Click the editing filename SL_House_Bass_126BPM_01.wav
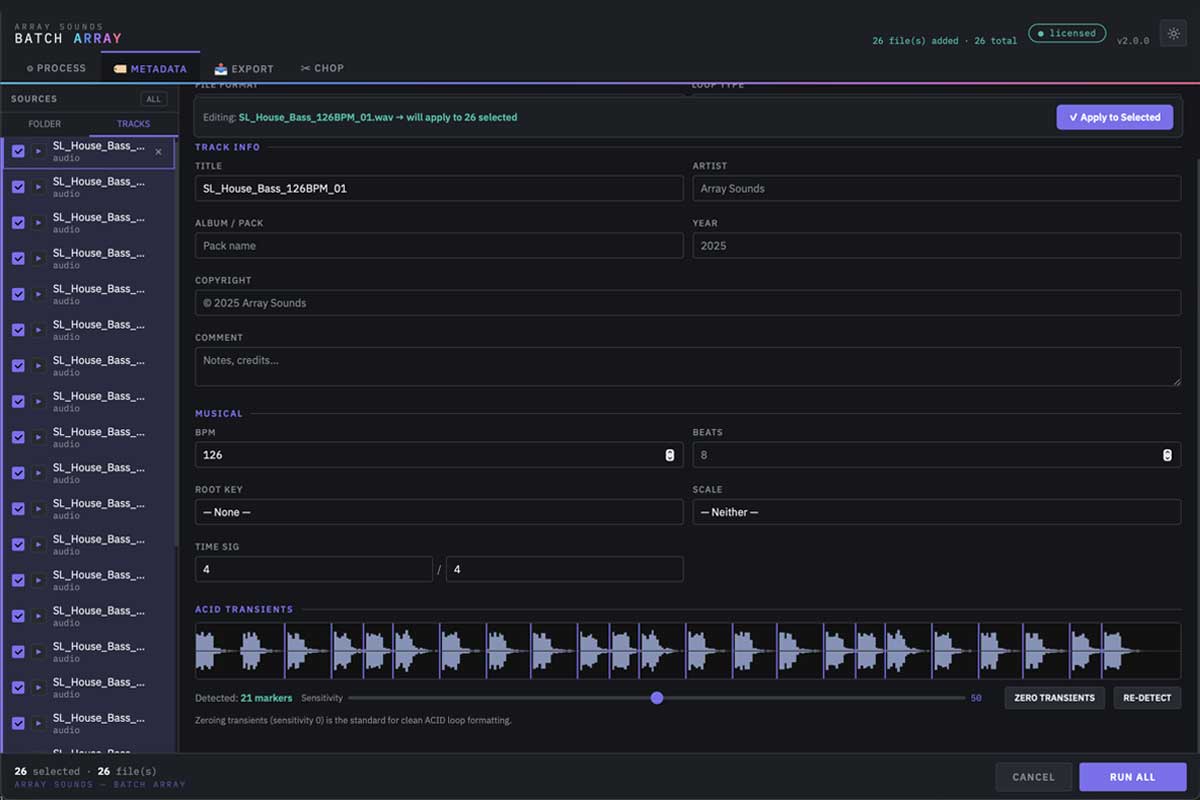This screenshot has height=800, width=1200. tap(316, 117)
